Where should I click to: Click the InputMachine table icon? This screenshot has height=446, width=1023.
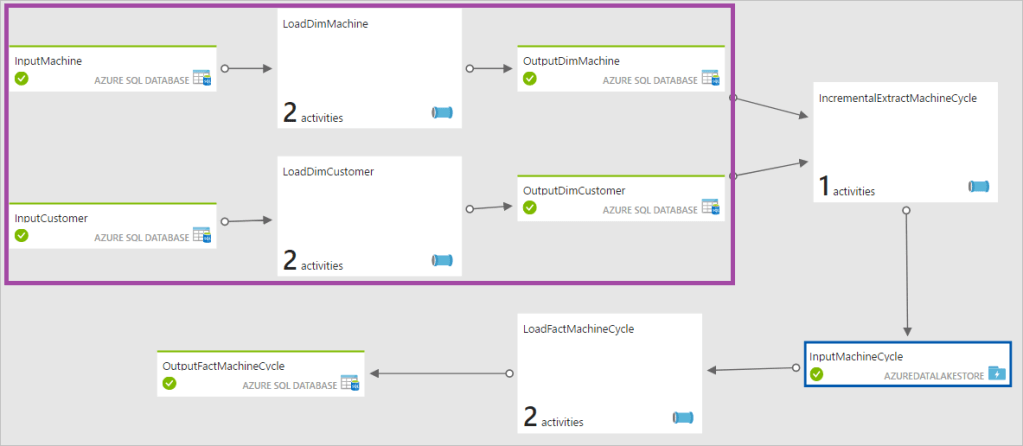(201, 79)
